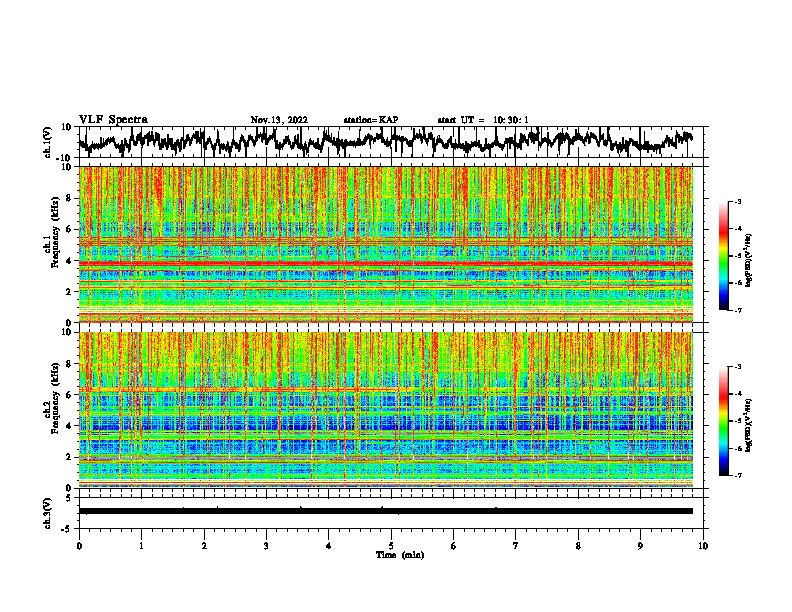This screenshot has height=612, width=792.
Task: Click the 8 kHz tick on ch.1 axis
Action: [x=71, y=198]
